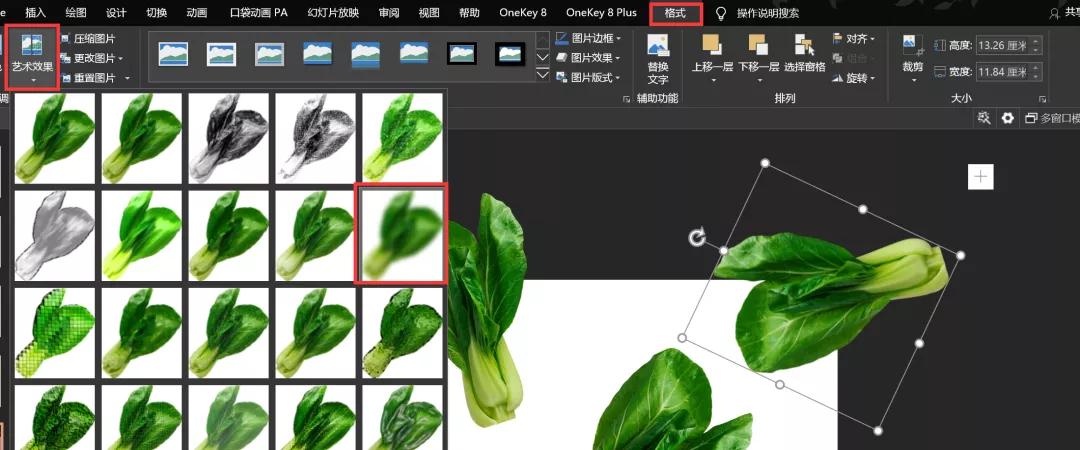Image resolution: width=1080 pixels, height=450 pixels.
Task: Switch to the 绘图 tab
Action: click(x=76, y=12)
